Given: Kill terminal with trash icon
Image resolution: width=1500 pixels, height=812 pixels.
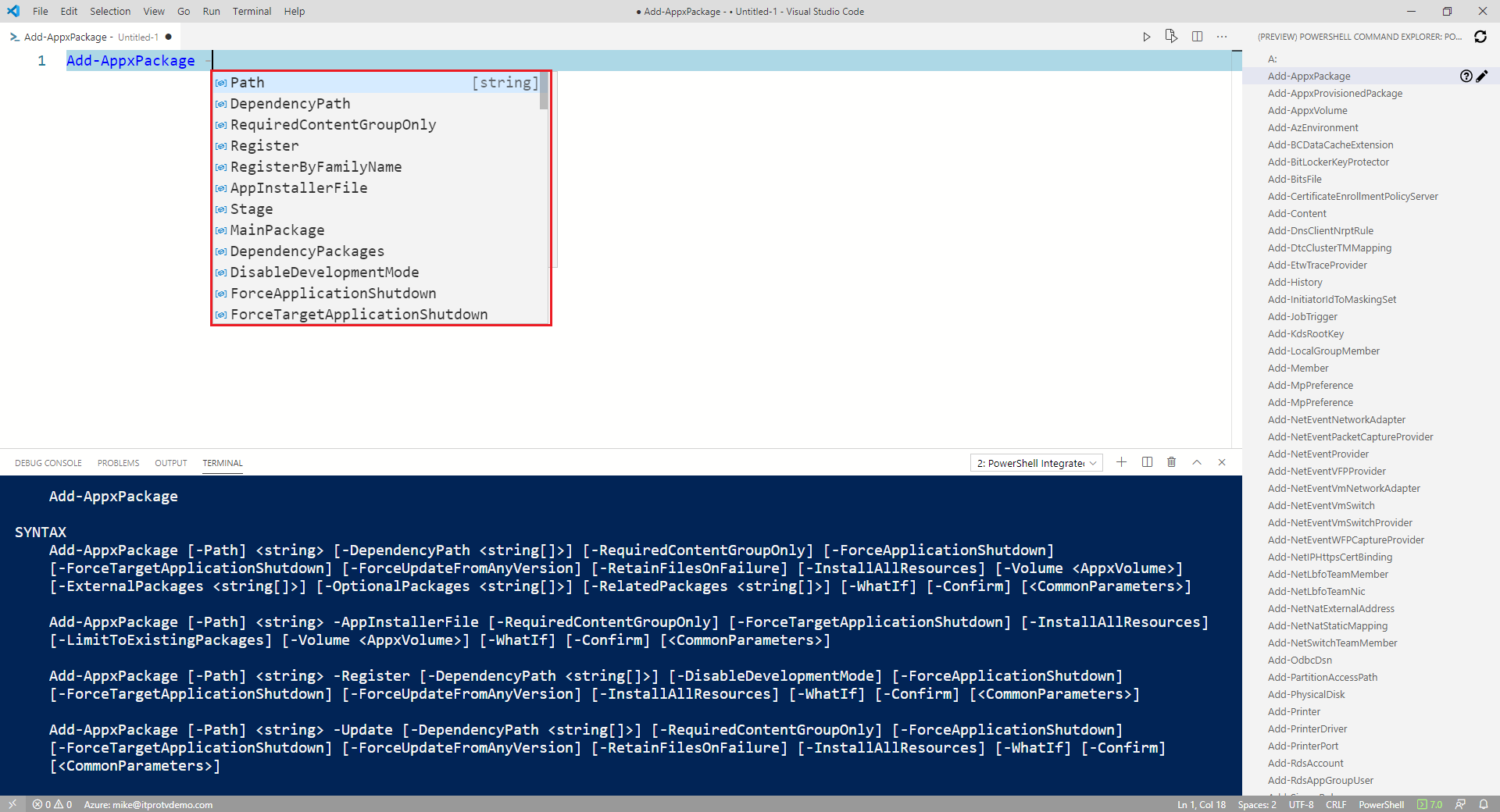Looking at the screenshot, I should (x=1171, y=462).
